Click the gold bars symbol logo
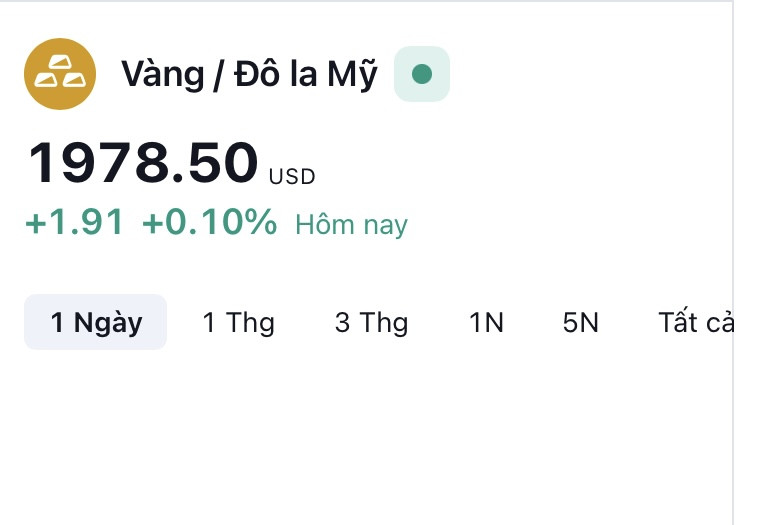This screenshot has width=776, height=525. [60, 74]
